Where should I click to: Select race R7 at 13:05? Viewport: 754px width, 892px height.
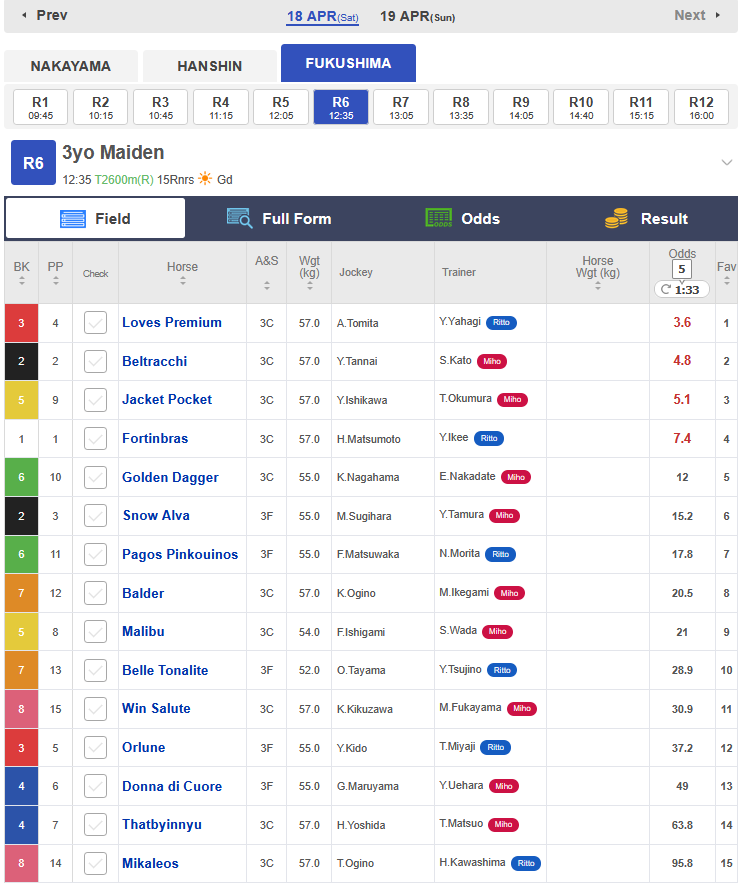(x=401, y=107)
